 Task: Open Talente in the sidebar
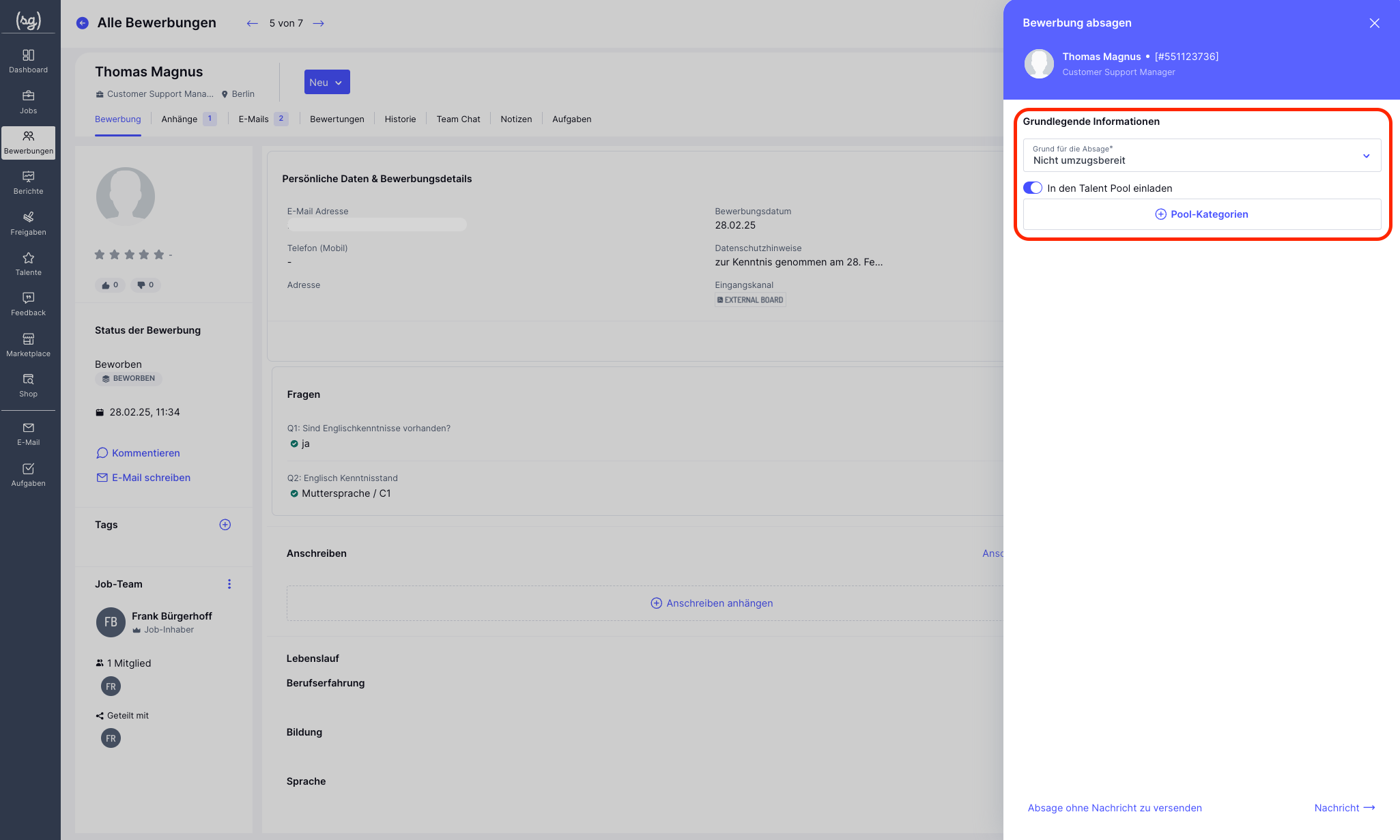point(28,264)
